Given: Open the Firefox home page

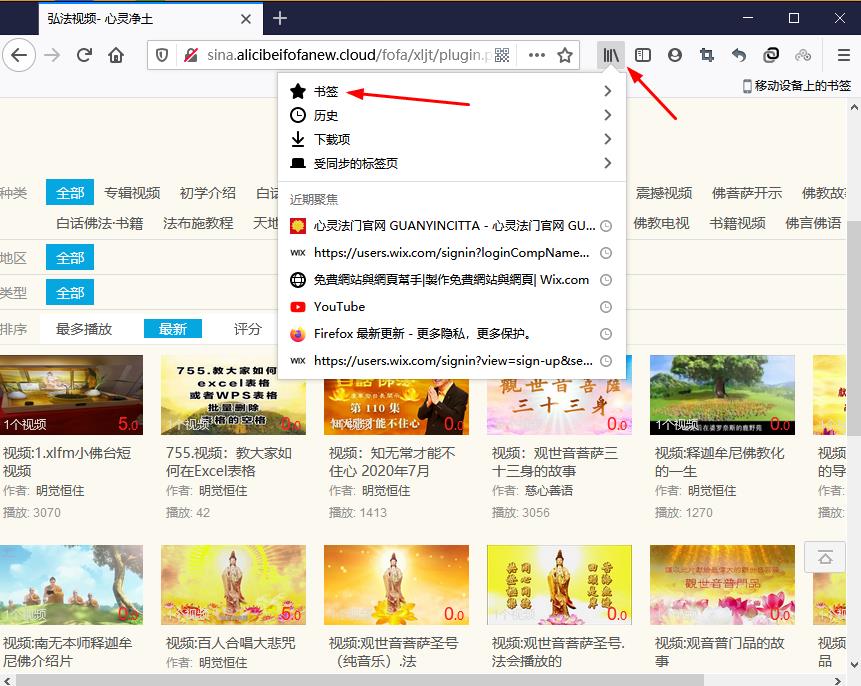Looking at the screenshot, I should click(x=116, y=55).
